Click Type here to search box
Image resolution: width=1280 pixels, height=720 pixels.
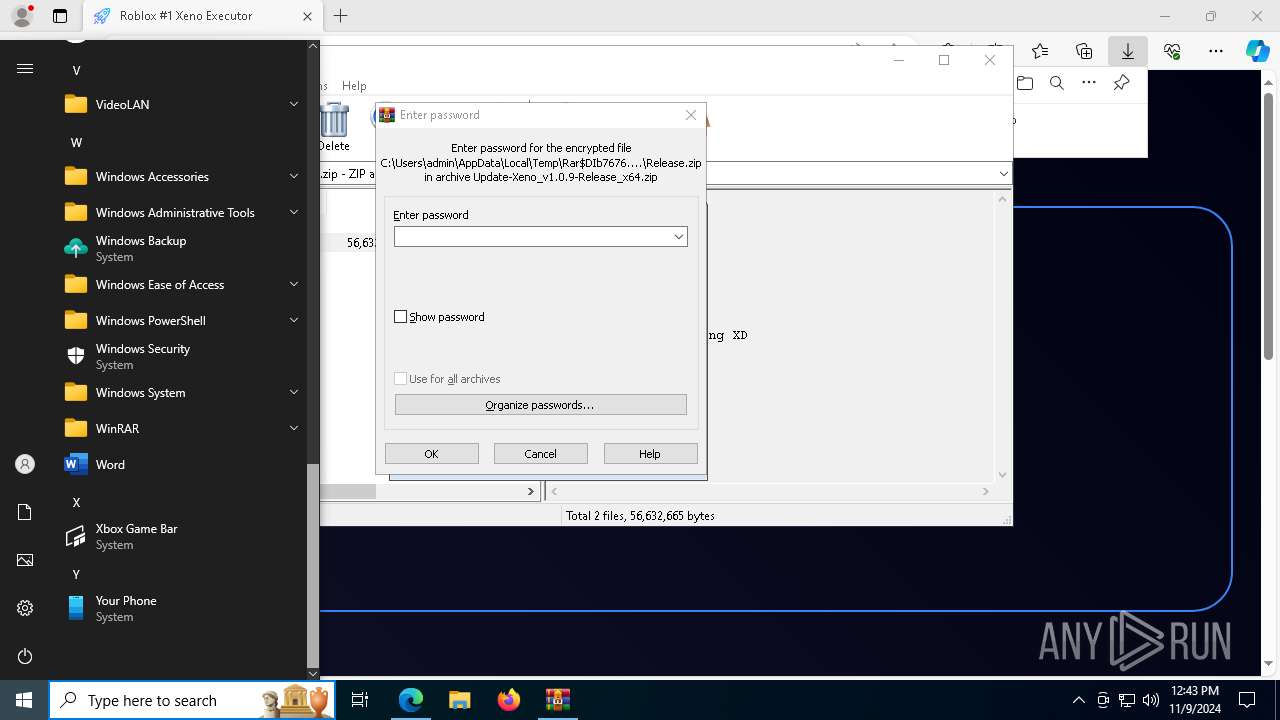tap(193, 700)
